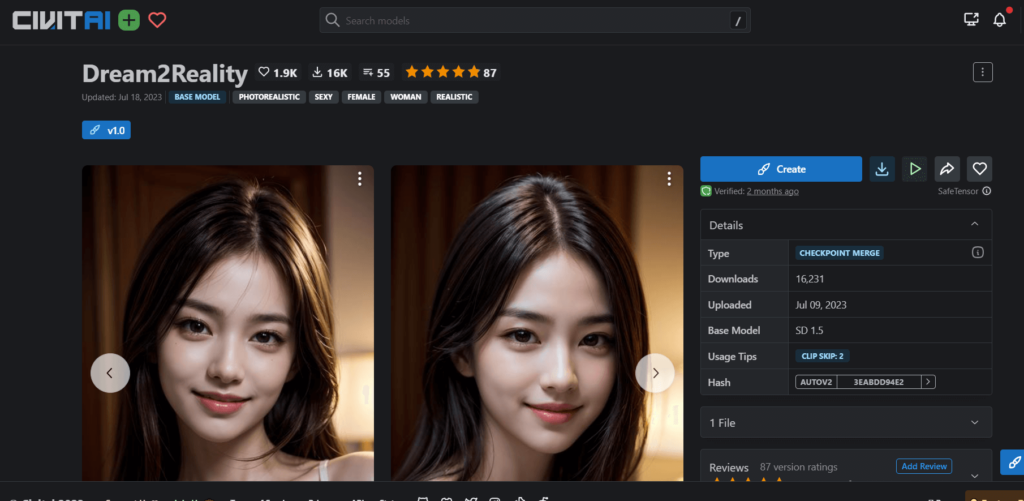Click the PHOTOREALISTIC tag

270,97
